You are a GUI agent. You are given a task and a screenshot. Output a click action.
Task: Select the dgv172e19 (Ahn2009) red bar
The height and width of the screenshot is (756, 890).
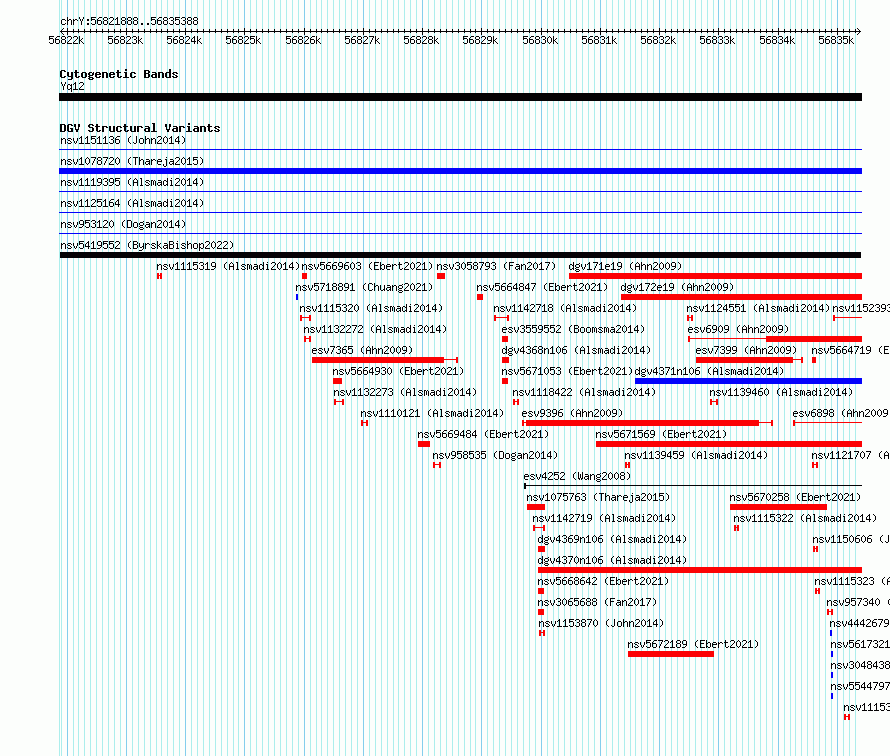click(x=741, y=297)
